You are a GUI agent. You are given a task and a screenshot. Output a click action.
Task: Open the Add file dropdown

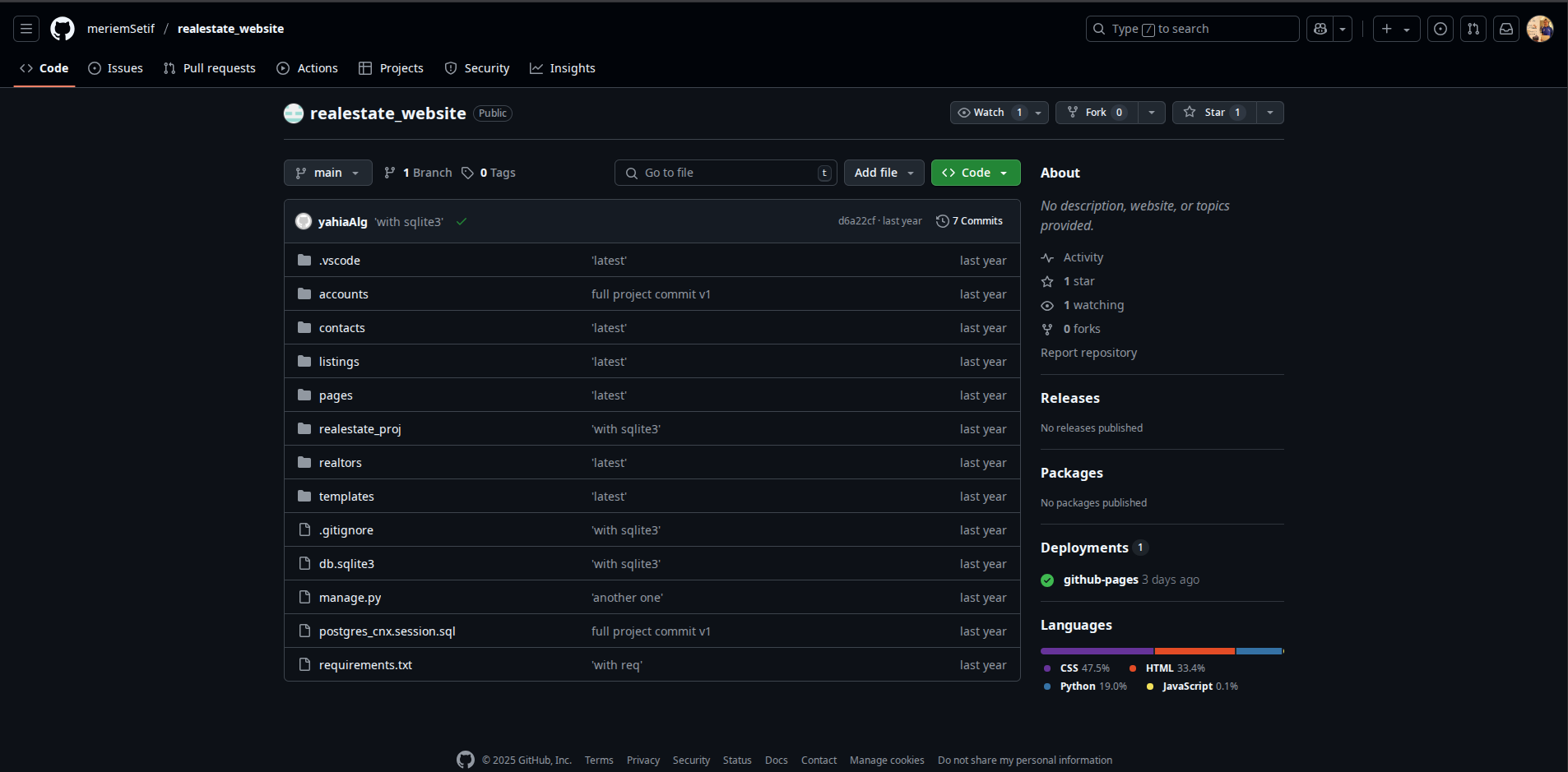[x=884, y=173]
